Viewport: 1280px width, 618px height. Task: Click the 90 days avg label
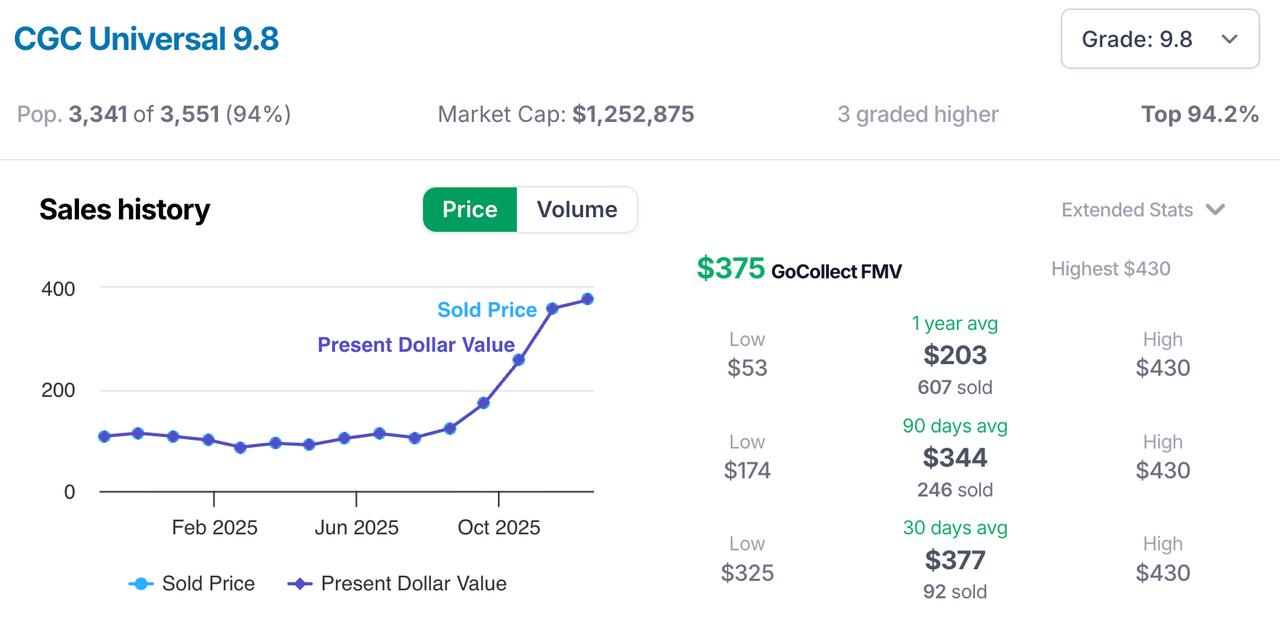click(955, 426)
